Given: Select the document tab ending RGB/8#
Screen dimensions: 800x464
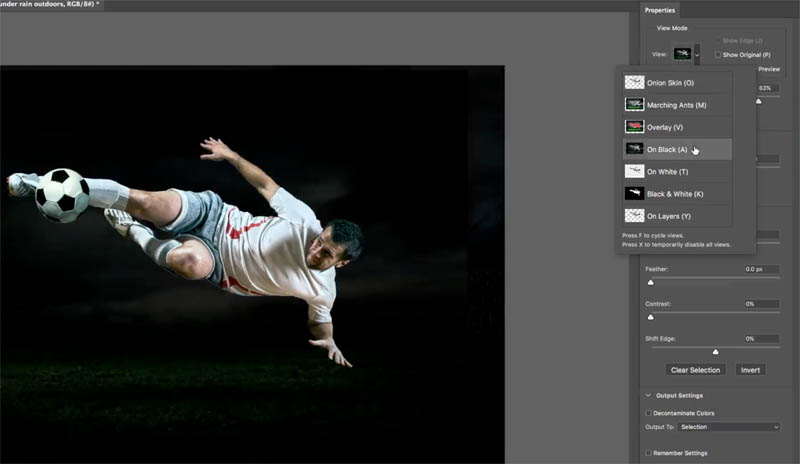Looking at the screenshot, I should tap(50, 4).
